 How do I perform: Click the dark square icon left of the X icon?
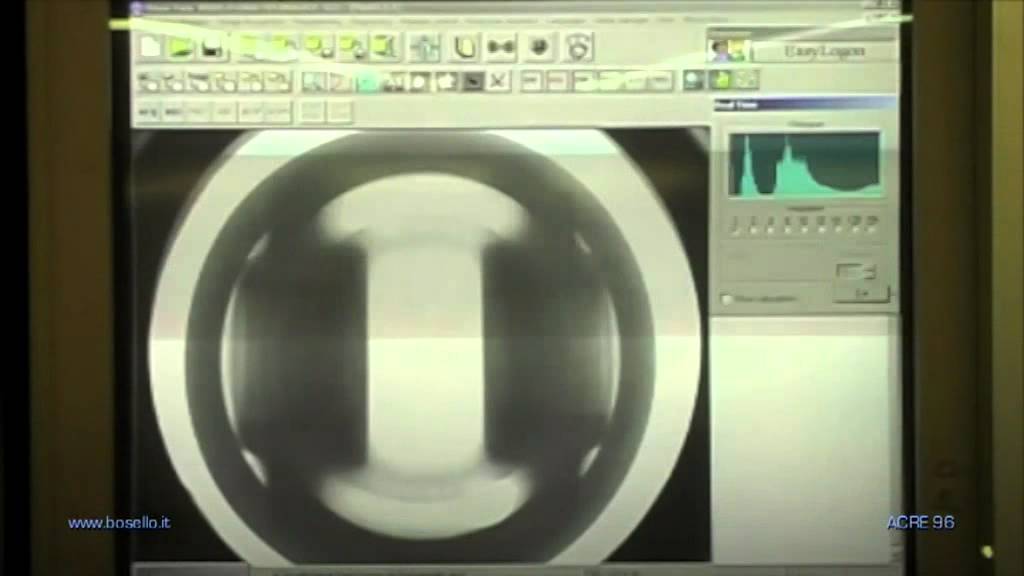(x=473, y=82)
